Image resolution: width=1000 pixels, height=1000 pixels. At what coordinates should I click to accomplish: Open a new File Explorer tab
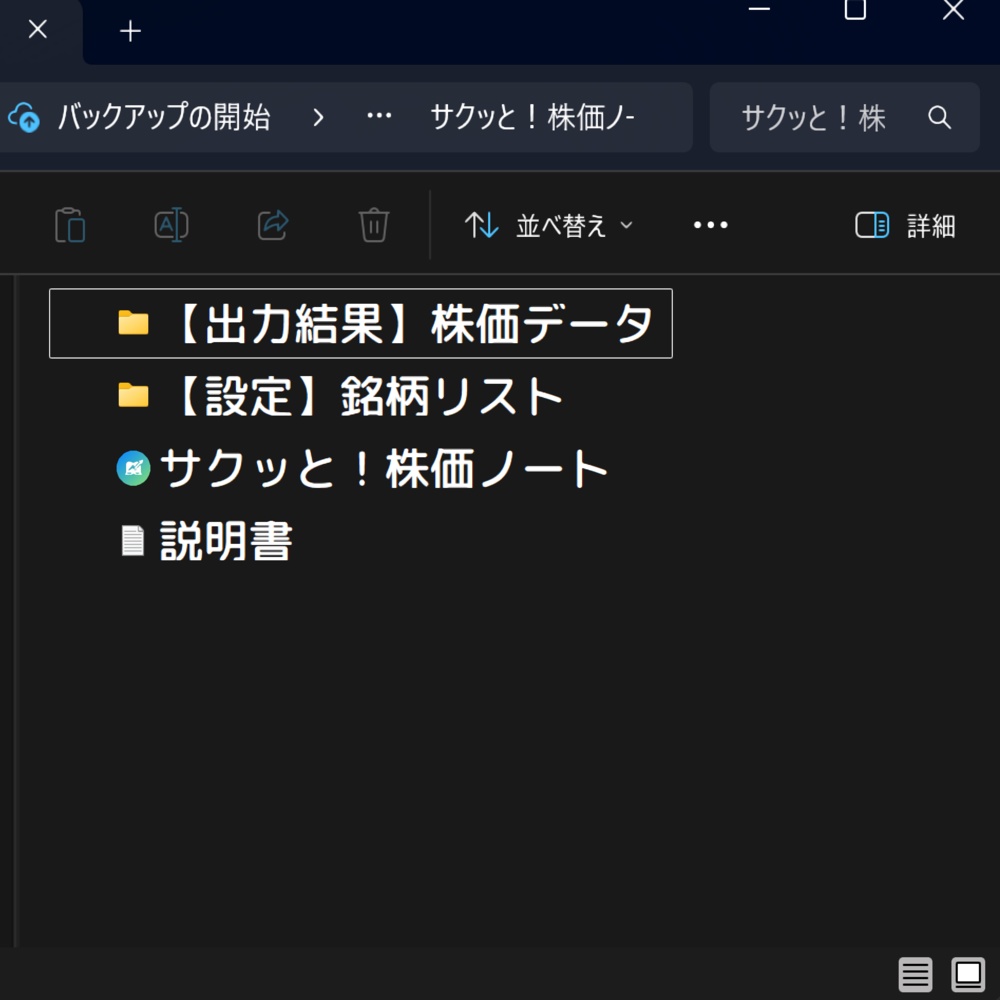pos(129,31)
